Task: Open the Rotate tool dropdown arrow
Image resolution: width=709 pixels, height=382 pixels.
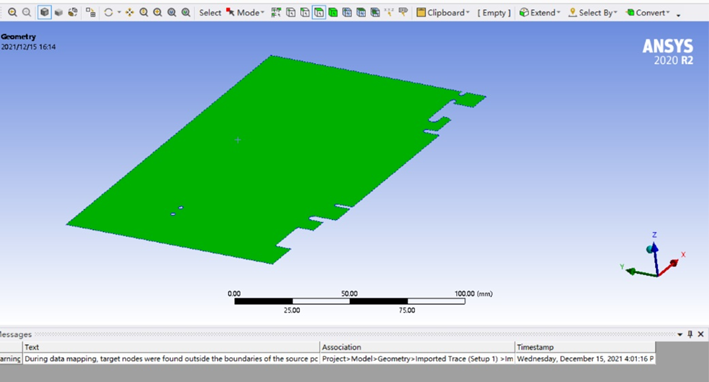Action: (119, 12)
